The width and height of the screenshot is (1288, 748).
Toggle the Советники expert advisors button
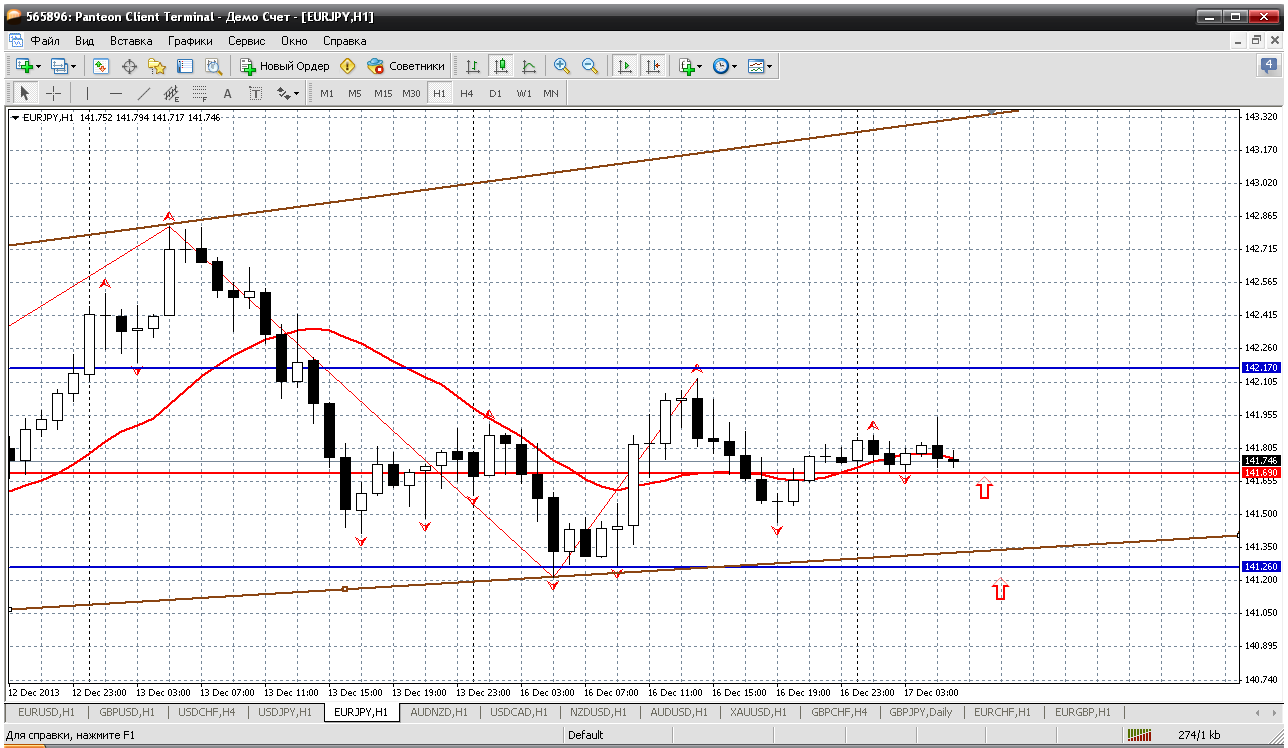[406, 66]
